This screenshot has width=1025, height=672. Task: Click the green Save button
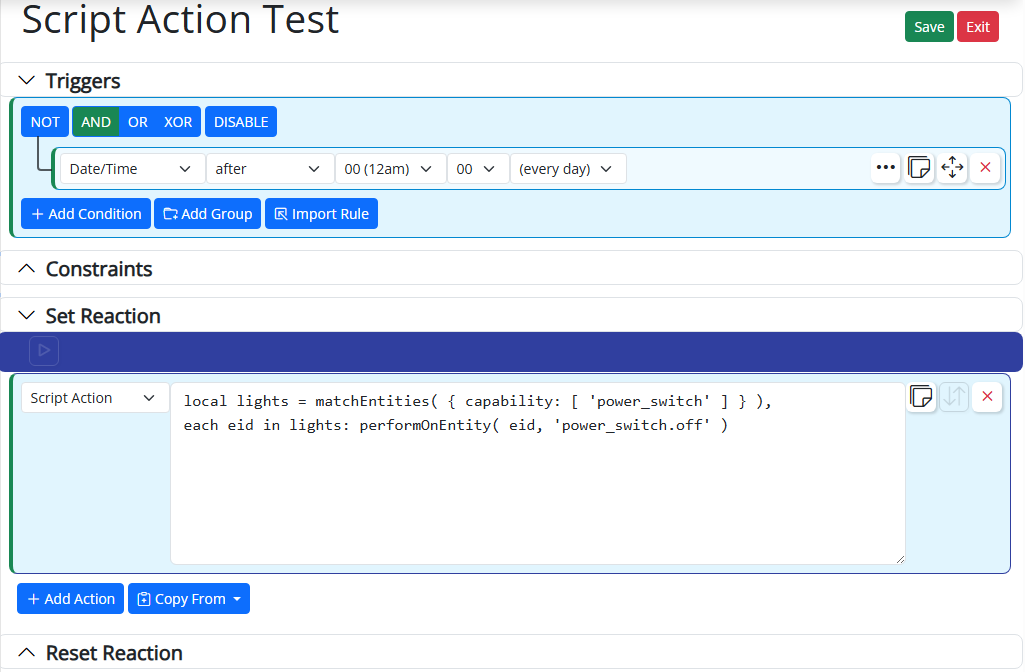928,27
